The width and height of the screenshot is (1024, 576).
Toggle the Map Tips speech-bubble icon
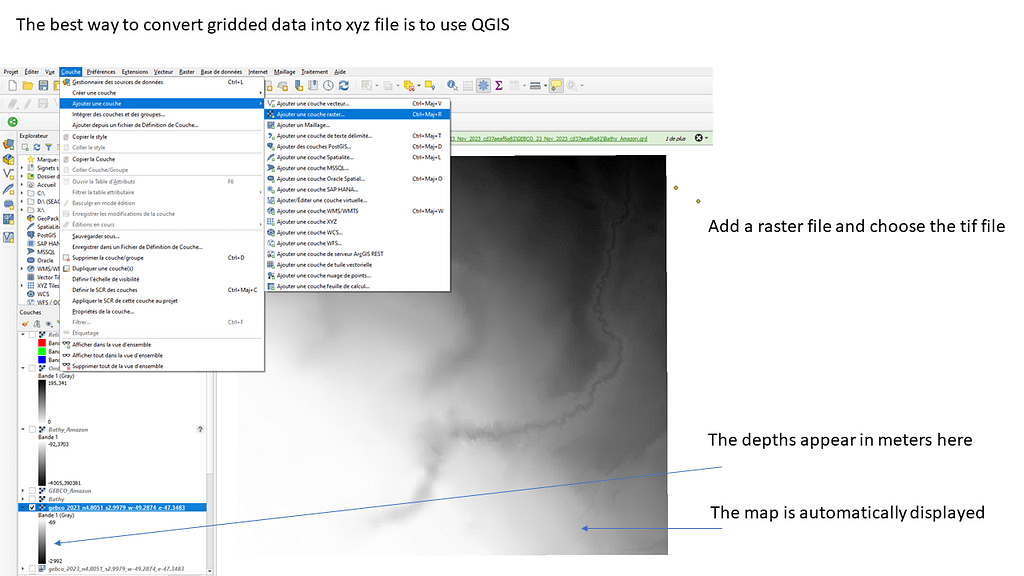tap(556, 86)
